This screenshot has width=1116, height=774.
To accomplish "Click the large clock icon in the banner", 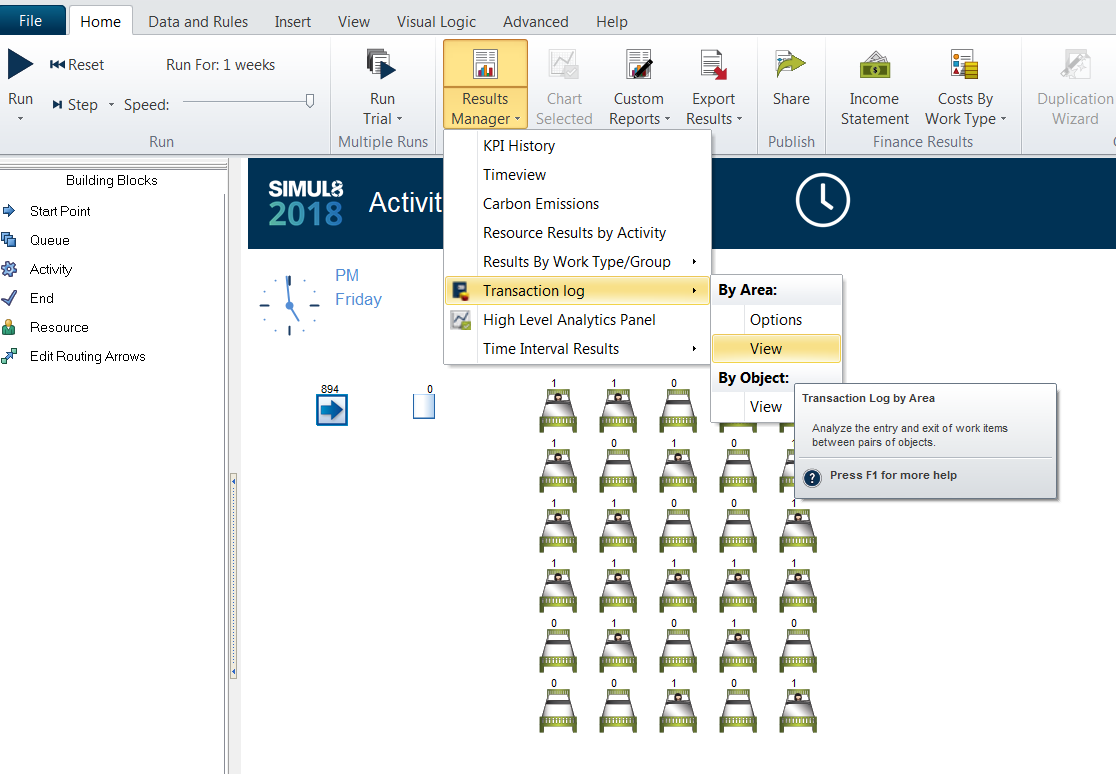I will click(x=822, y=201).
